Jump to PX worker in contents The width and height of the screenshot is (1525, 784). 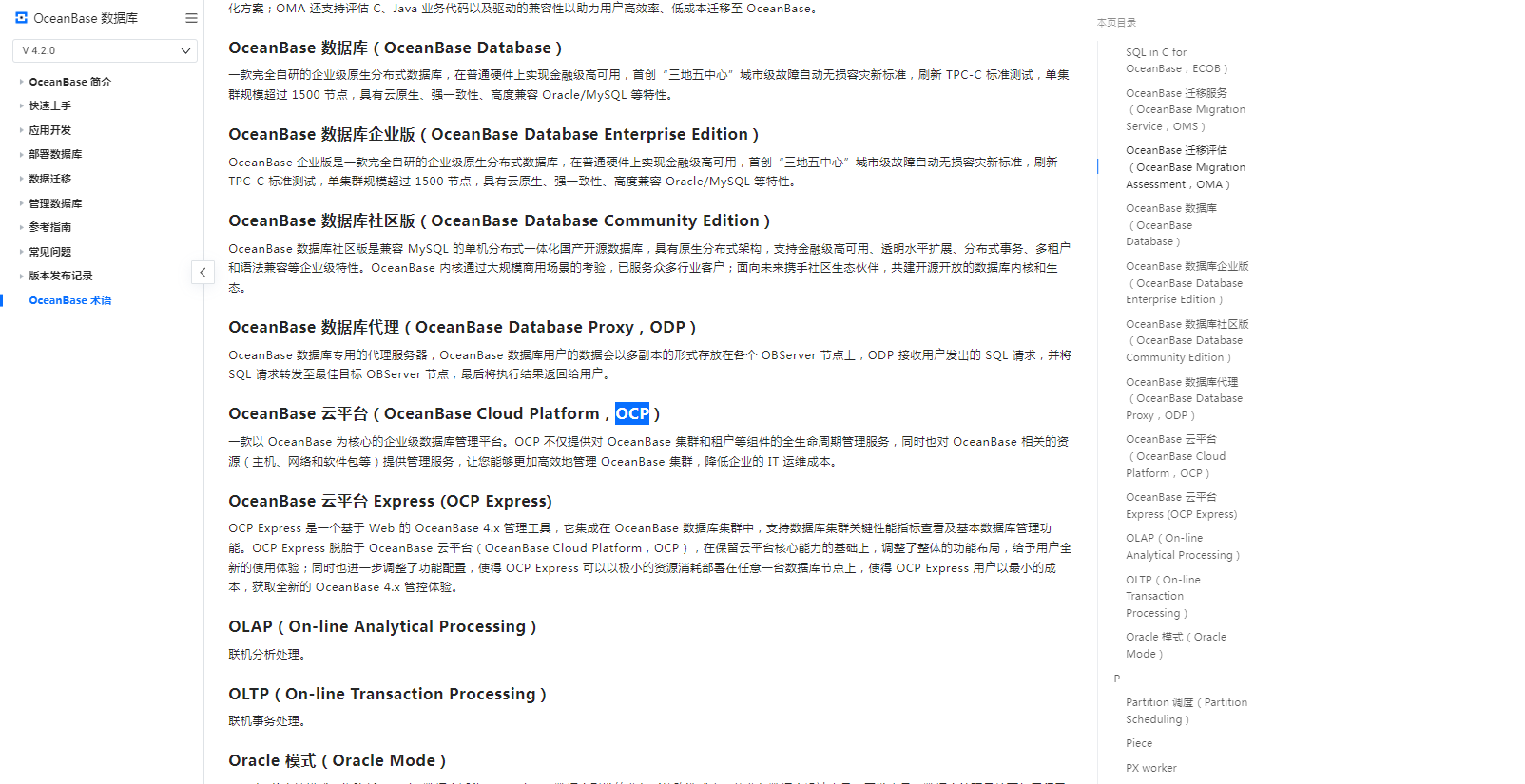[1151, 768]
